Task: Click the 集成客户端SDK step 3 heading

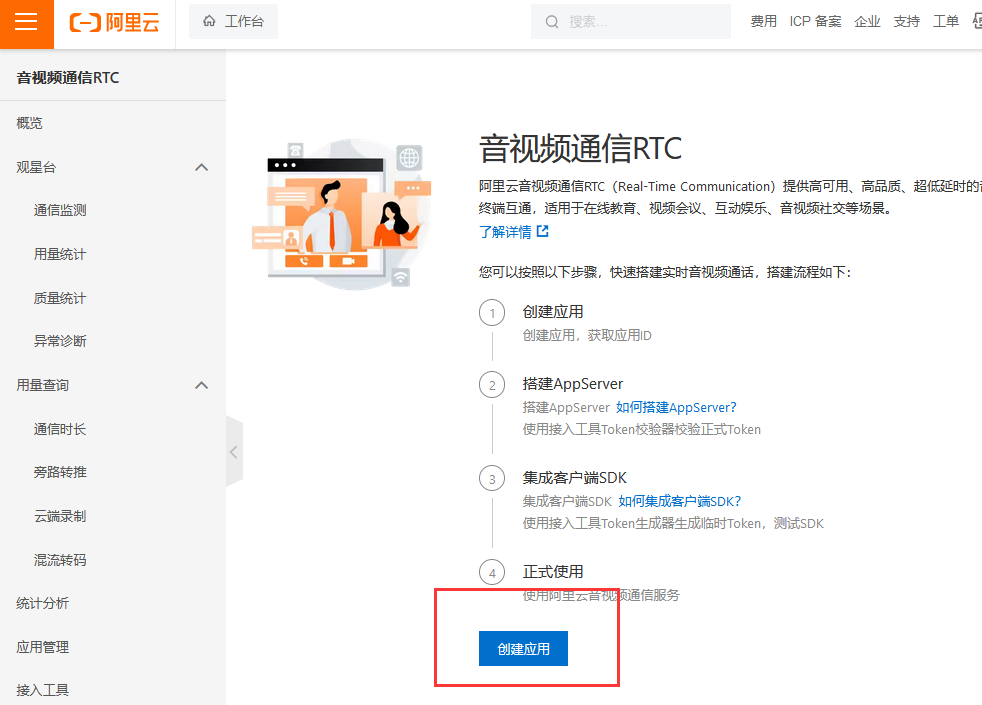Action: click(x=575, y=478)
